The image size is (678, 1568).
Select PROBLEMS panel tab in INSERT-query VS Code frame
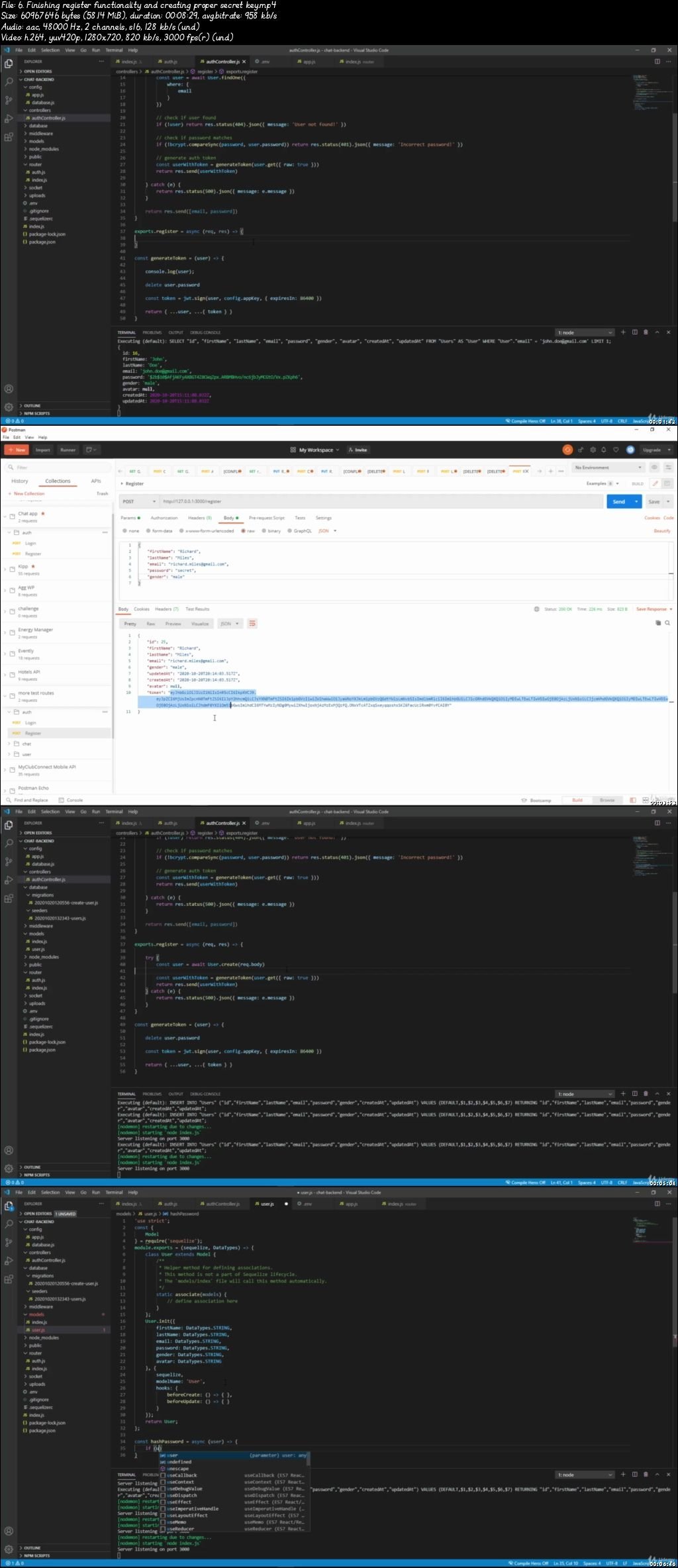(x=152, y=1094)
